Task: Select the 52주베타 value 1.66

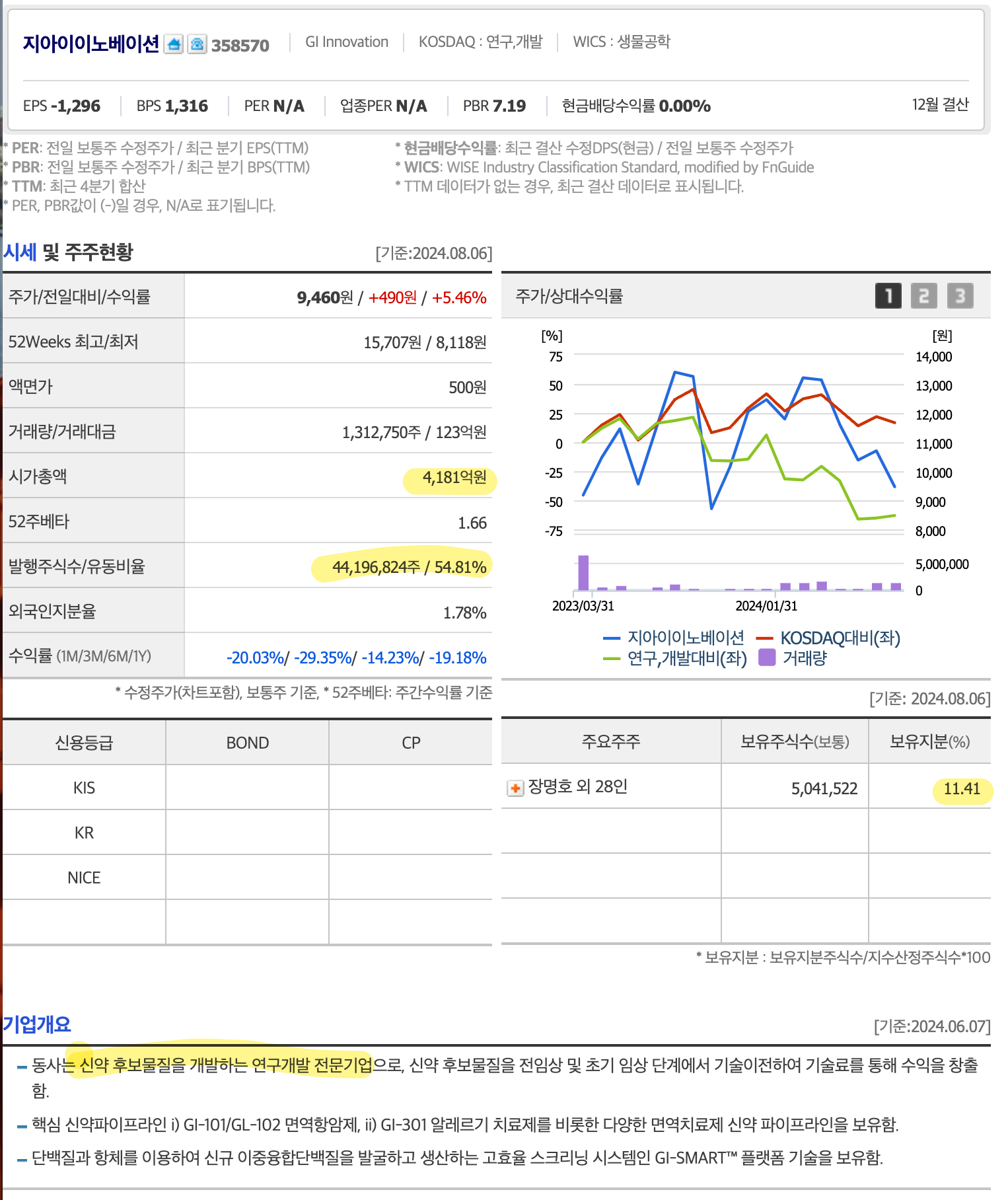Action: [472, 523]
